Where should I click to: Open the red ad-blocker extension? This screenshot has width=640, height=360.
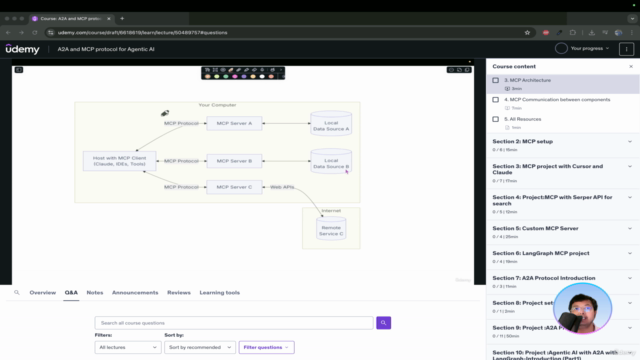pos(546,33)
